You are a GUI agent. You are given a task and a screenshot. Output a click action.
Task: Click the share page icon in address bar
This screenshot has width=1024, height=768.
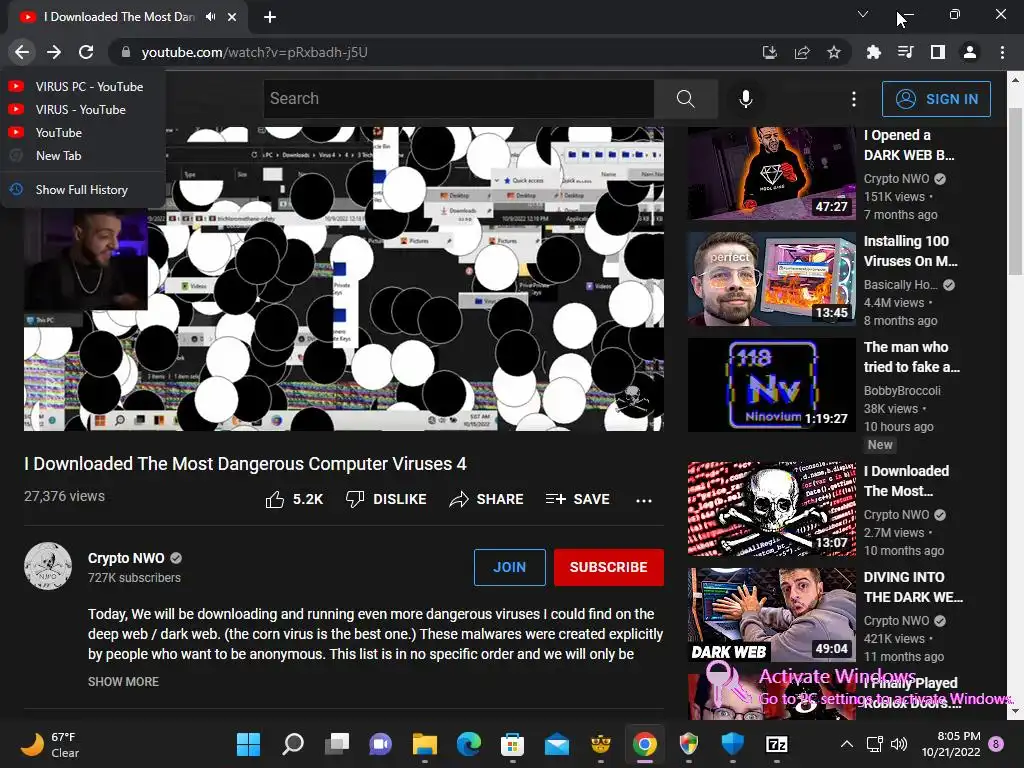coord(802,52)
